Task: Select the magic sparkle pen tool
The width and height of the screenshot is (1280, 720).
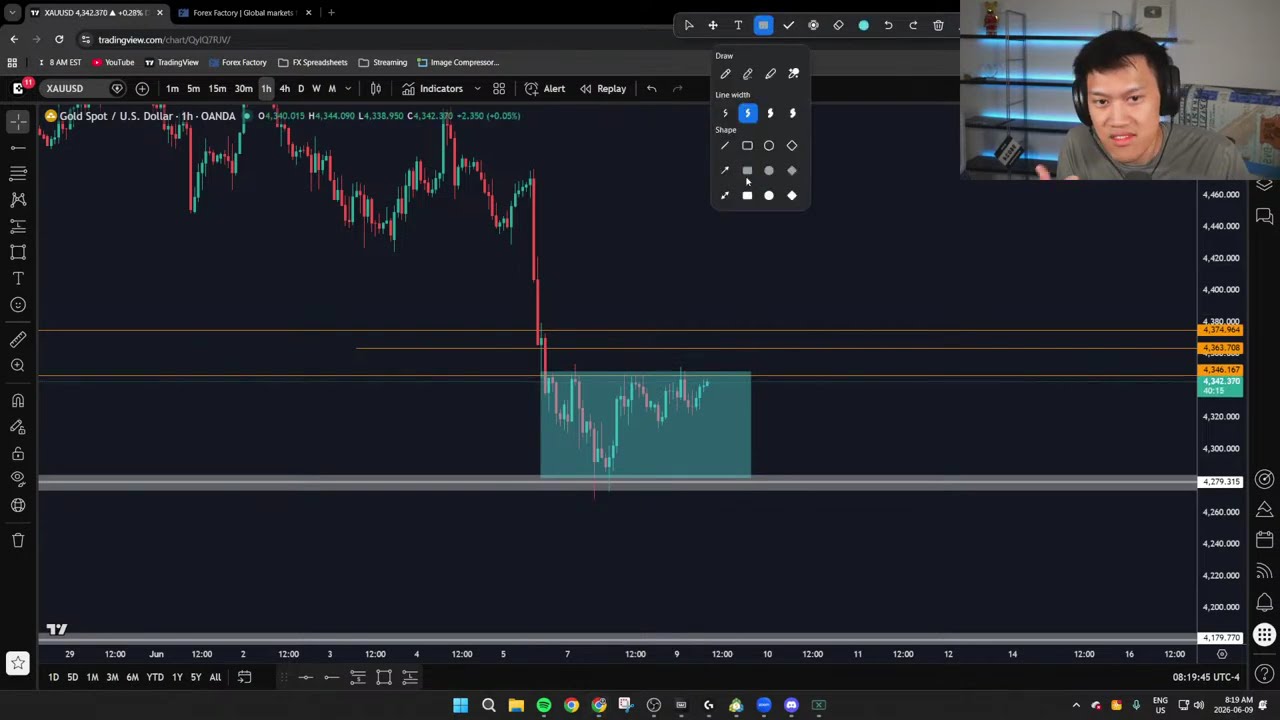Action: (793, 74)
